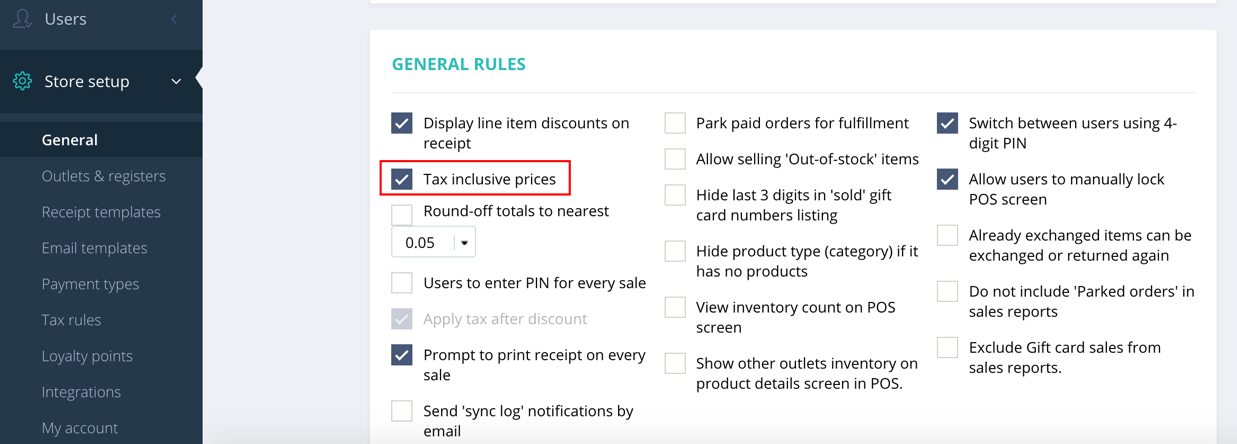Image resolution: width=1237 pixels, height=444 pixels.
Task: Enable View inventory count on POS screen
Action: coord(675,307)
